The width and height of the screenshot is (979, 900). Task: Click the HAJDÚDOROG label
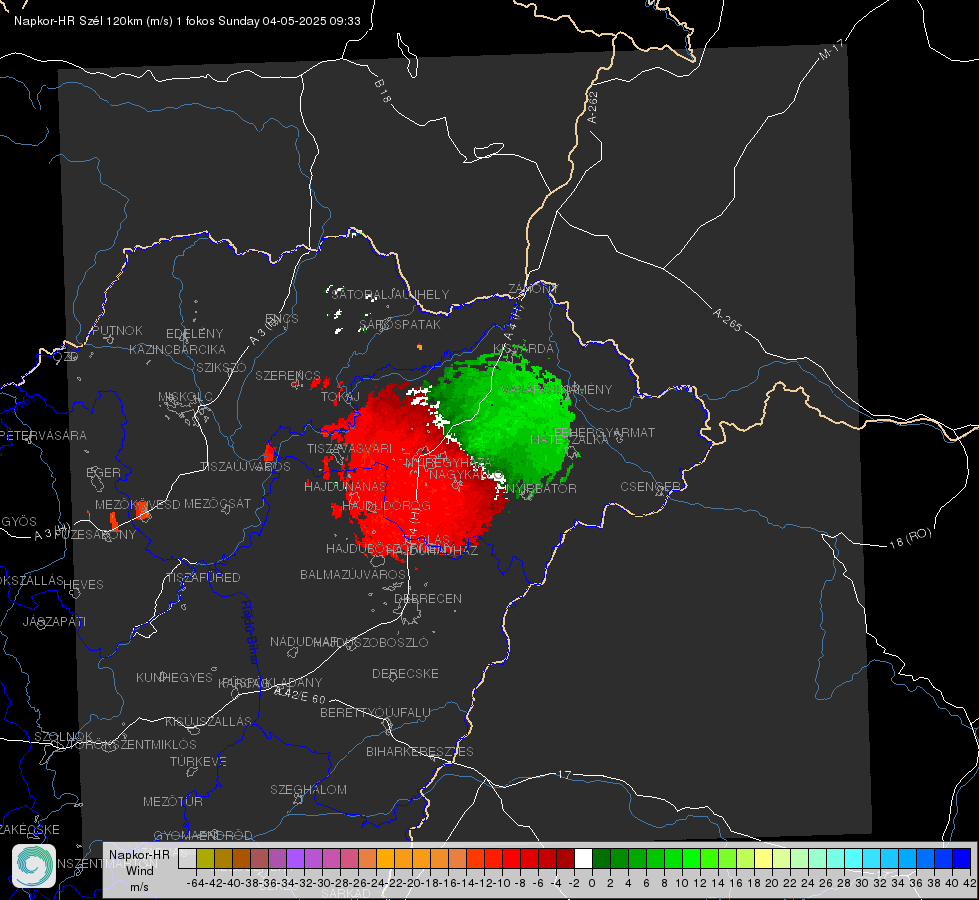(x=386, y=505)
